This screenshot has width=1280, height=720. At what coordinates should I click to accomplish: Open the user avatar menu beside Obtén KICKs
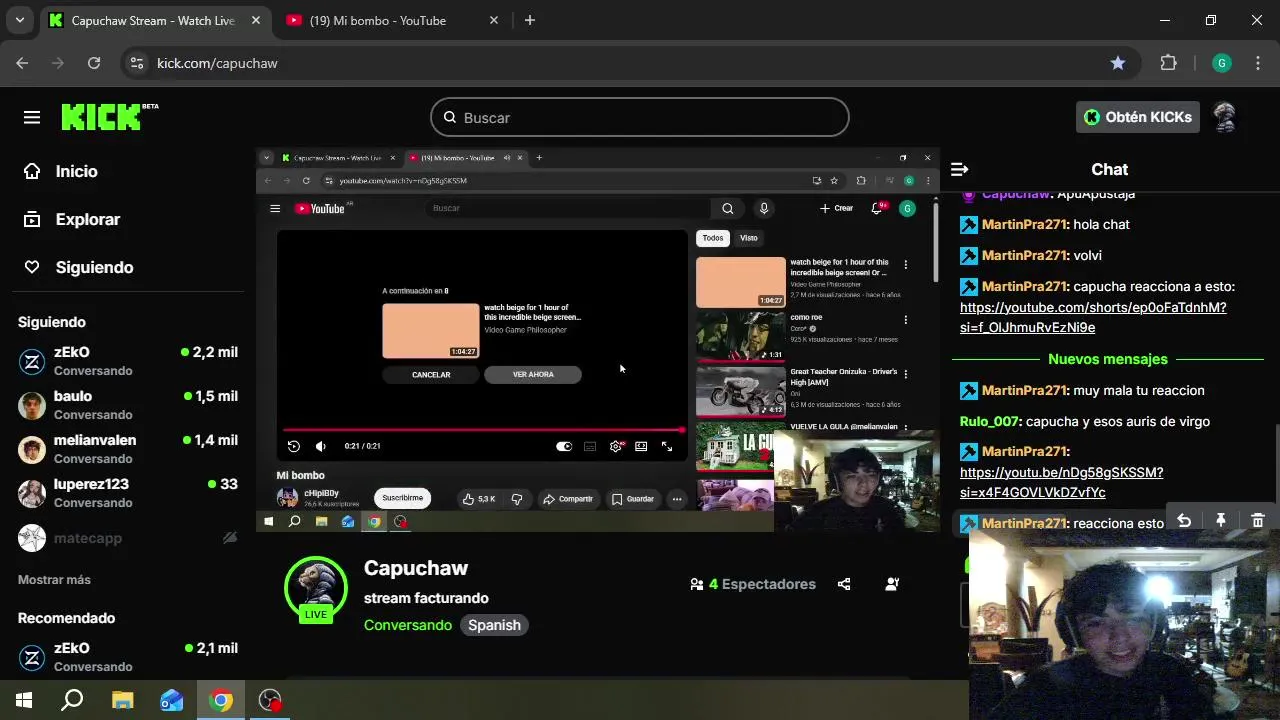(x=1225, y=117)
